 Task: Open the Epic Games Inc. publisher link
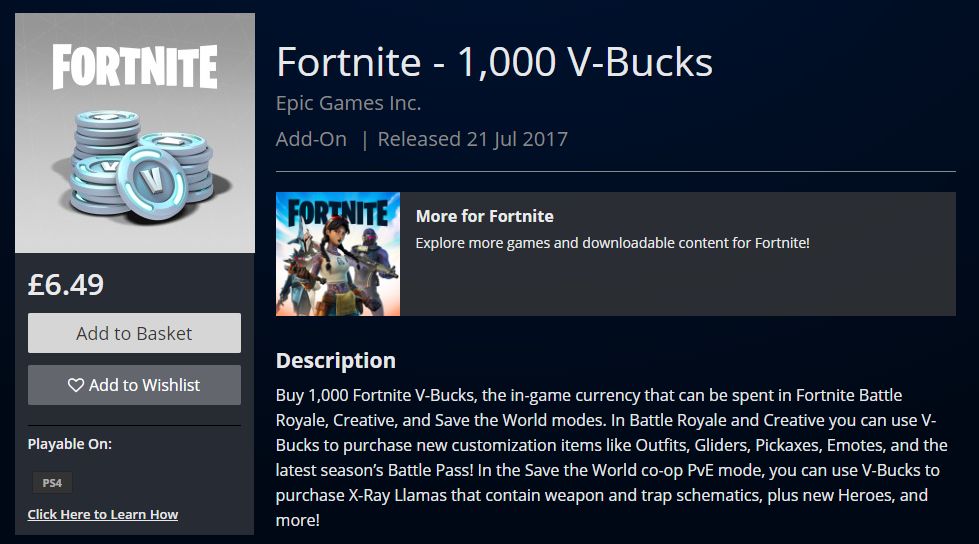point(348,103)
